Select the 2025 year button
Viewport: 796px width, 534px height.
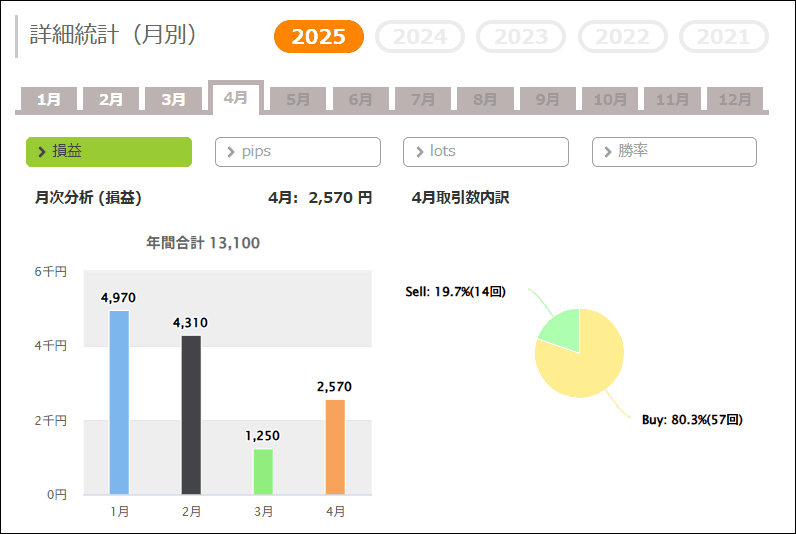click(x=319, y=37)
